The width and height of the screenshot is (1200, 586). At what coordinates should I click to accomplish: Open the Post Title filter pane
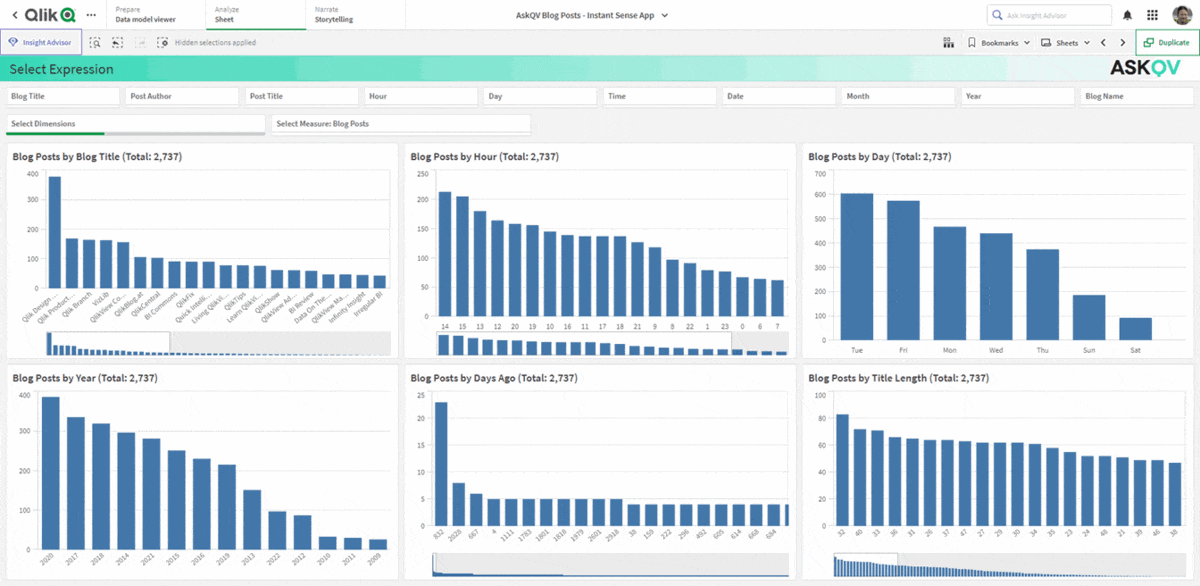point(302,96)
